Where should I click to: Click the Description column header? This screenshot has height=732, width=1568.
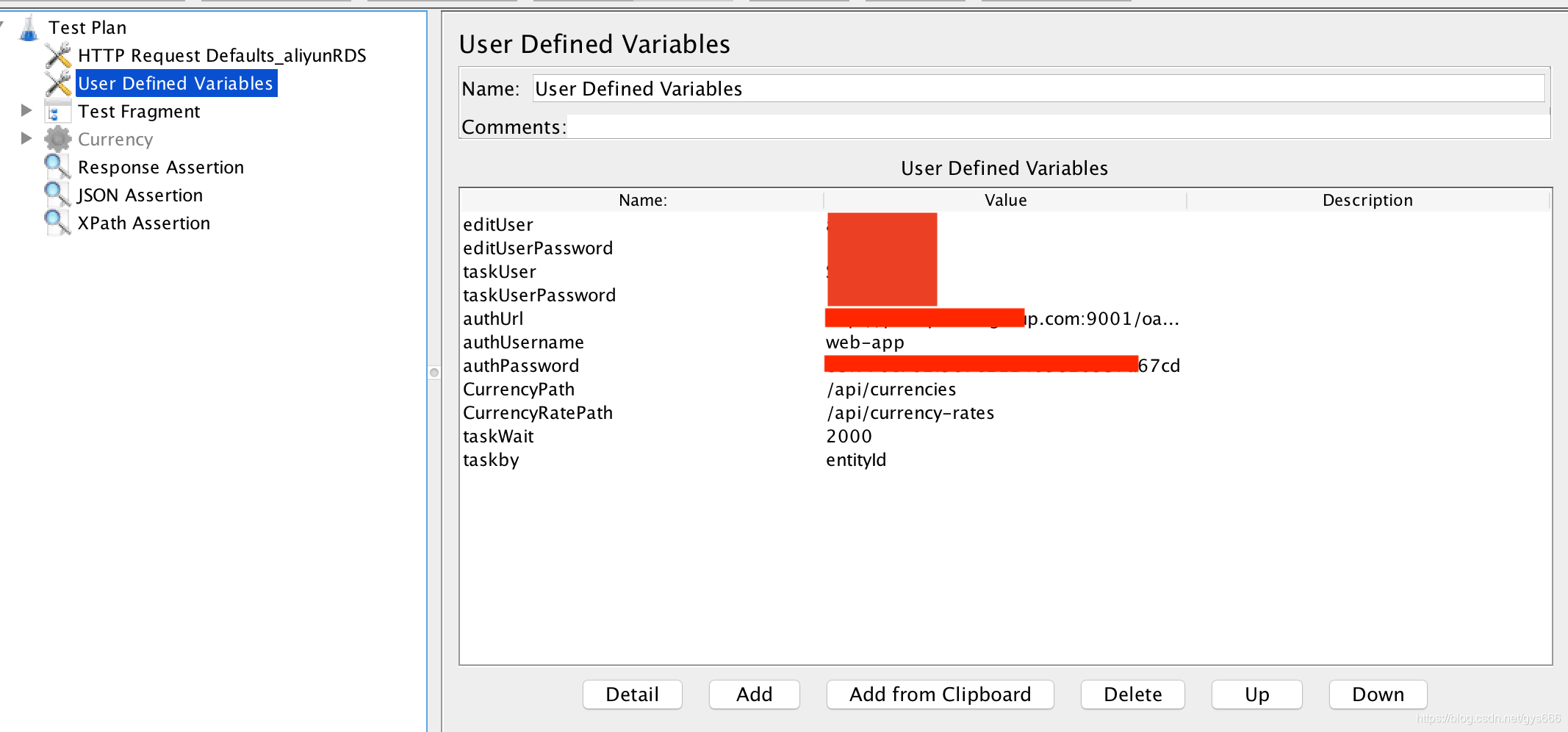point(1367,200)
